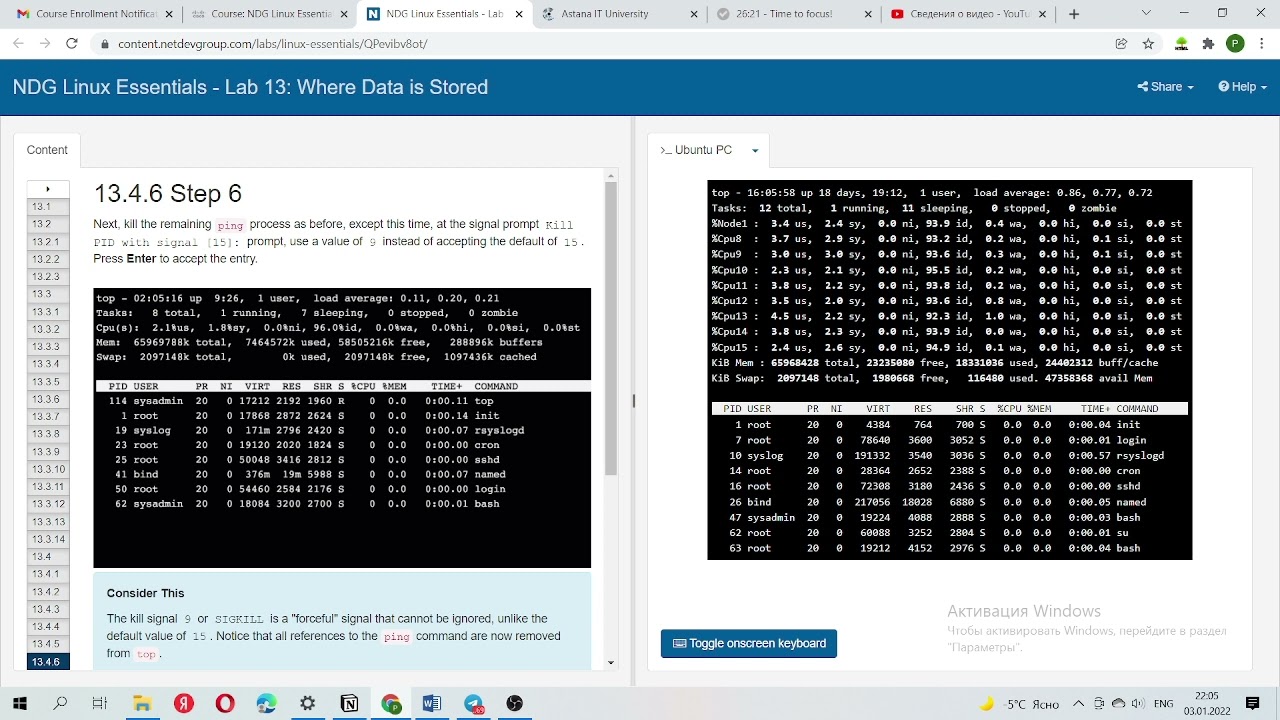Click the Toggle onscreen keyboard button
Viewport: 1280px width, 720px height.
pos(749,643)
